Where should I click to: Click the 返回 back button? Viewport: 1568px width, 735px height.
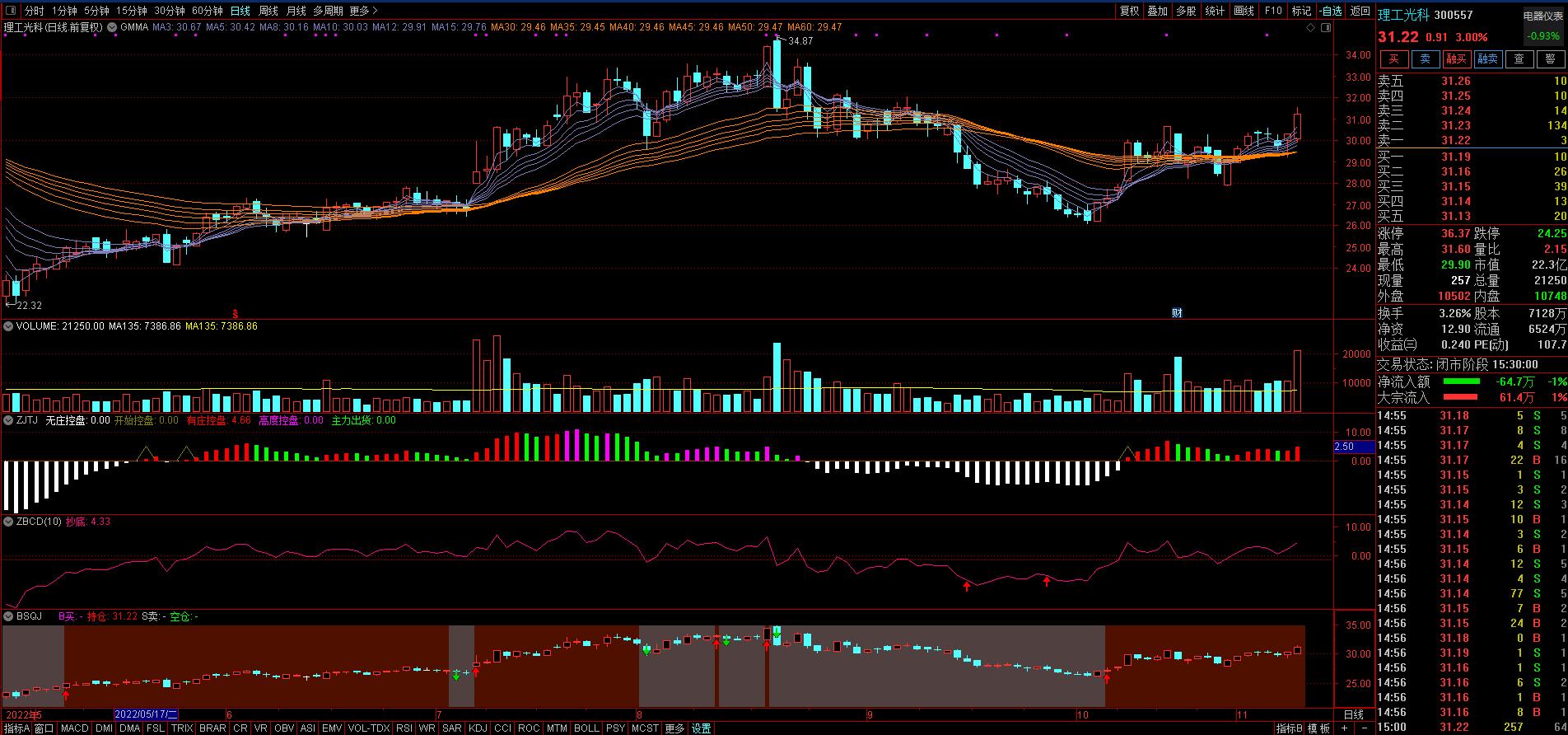[x=1360, y=11]
